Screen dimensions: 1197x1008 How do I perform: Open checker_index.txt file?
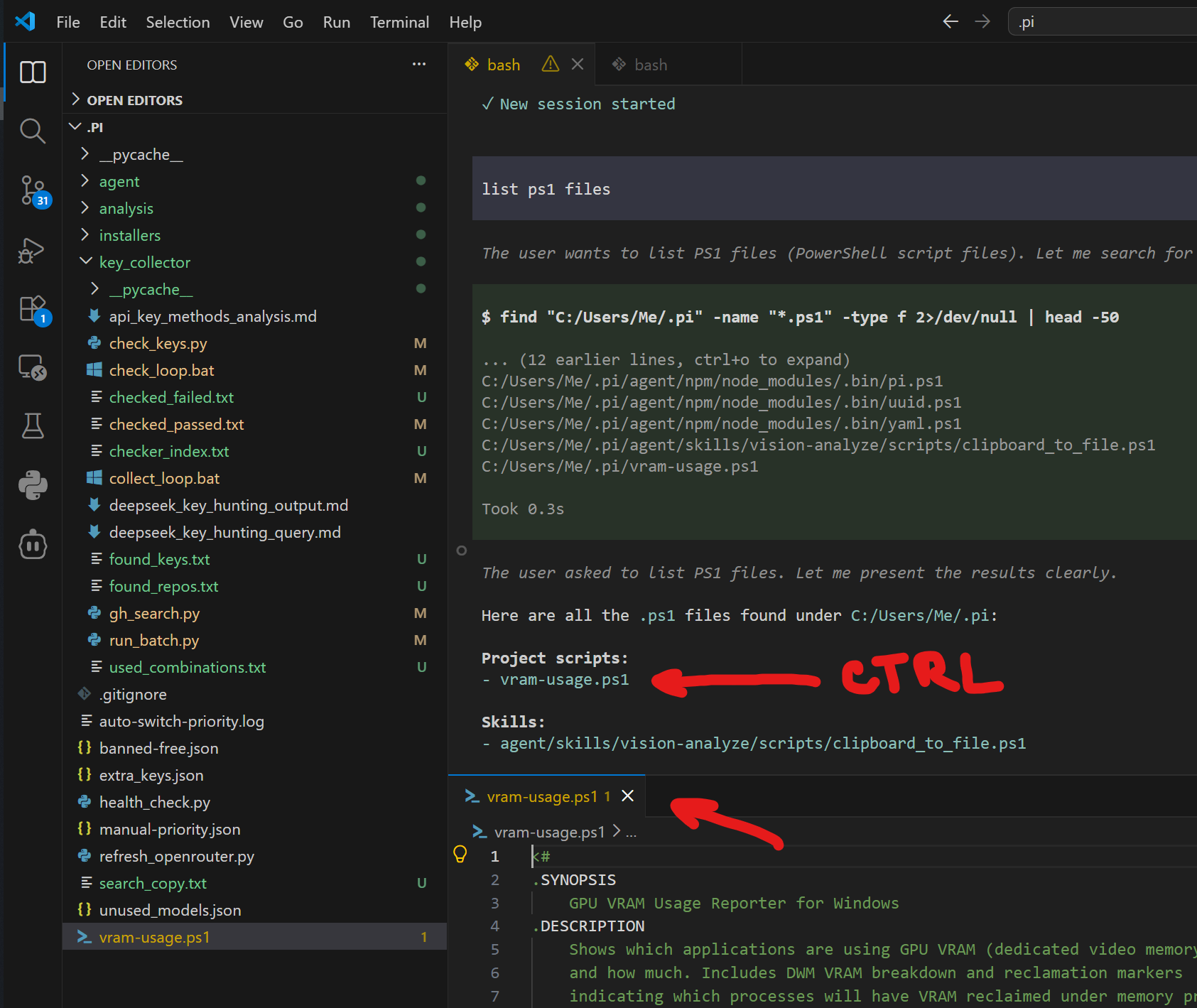[254, 451]
